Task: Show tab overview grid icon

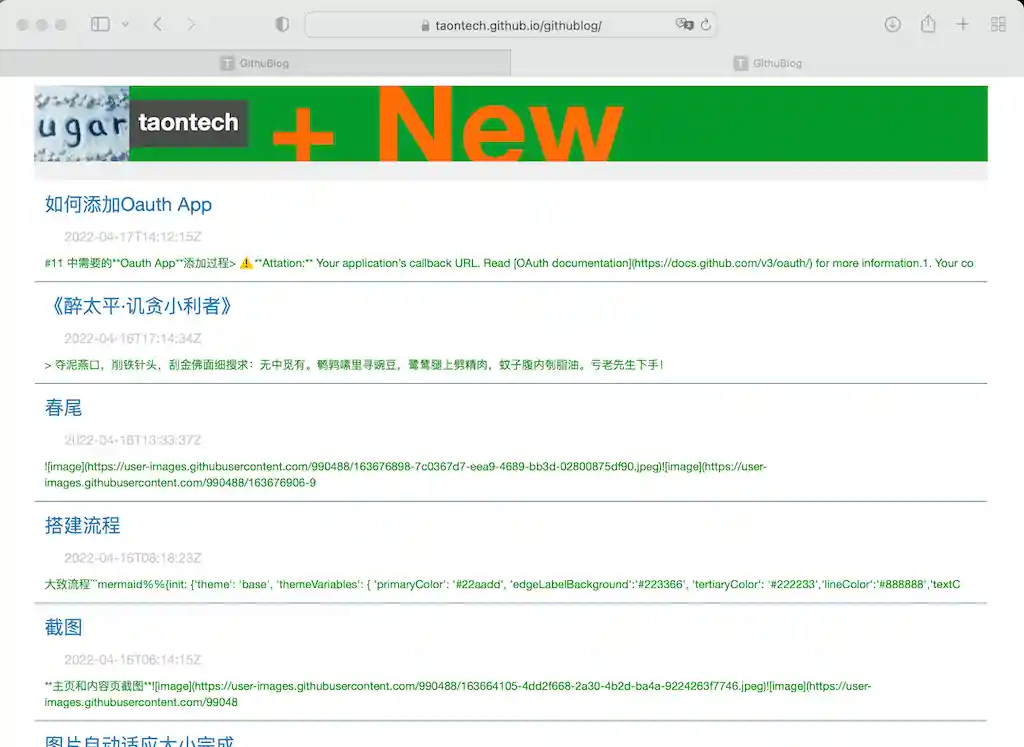Action: pyautogui.click(x=998, y=25)
